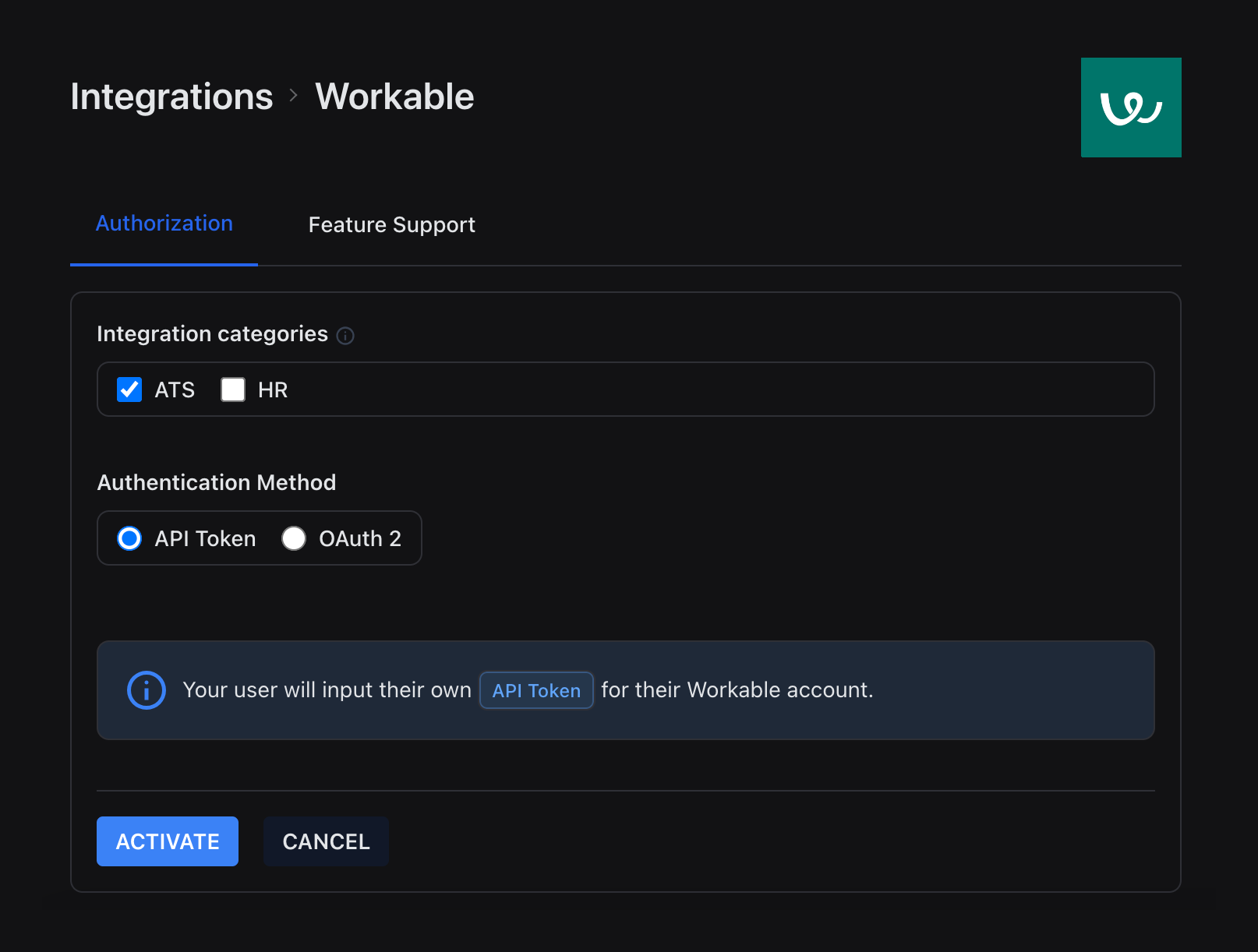The image size is (1258, 952).
Task: Activate the Workable integration
Action: click(x=167, y=841)
